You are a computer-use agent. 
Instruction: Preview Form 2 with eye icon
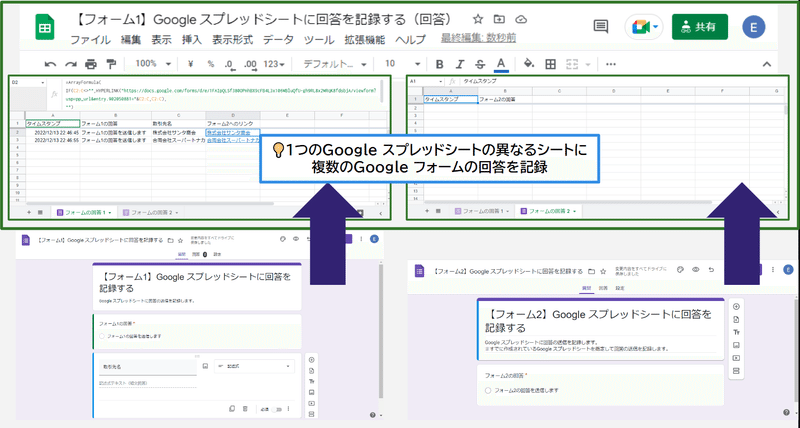695,270
